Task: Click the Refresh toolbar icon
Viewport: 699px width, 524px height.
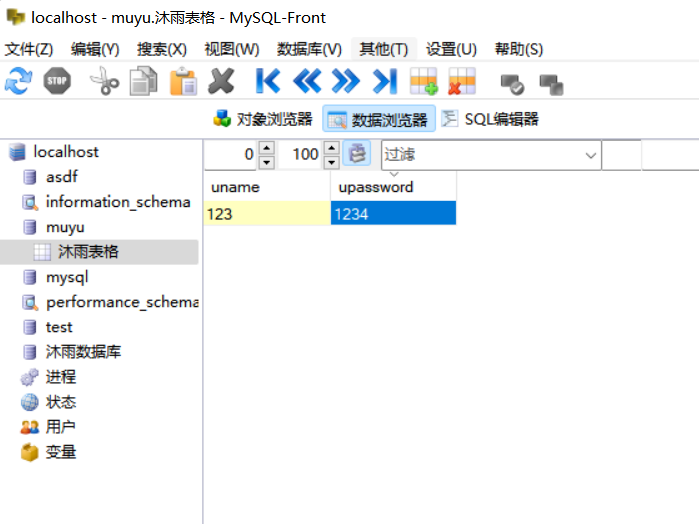Action: pos(19,81)
